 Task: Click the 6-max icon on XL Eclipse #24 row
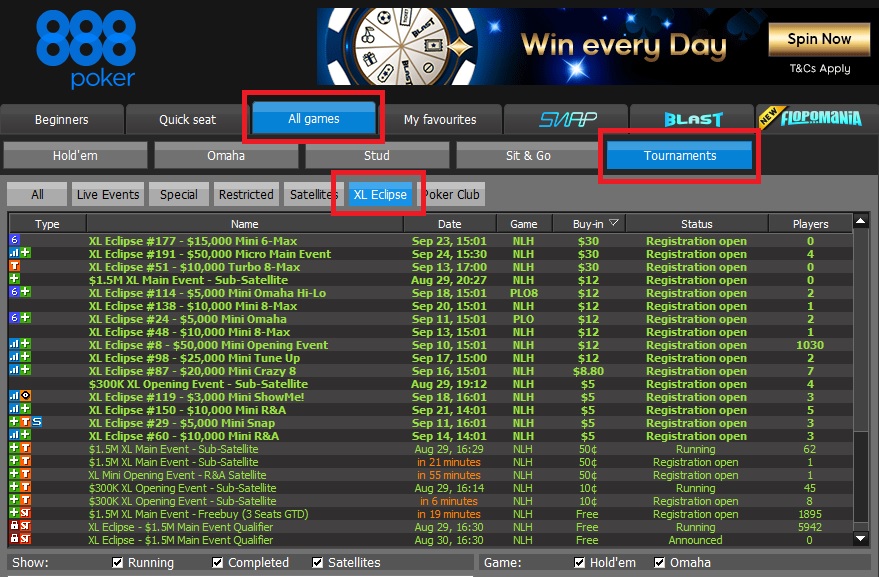coord(15,318)
